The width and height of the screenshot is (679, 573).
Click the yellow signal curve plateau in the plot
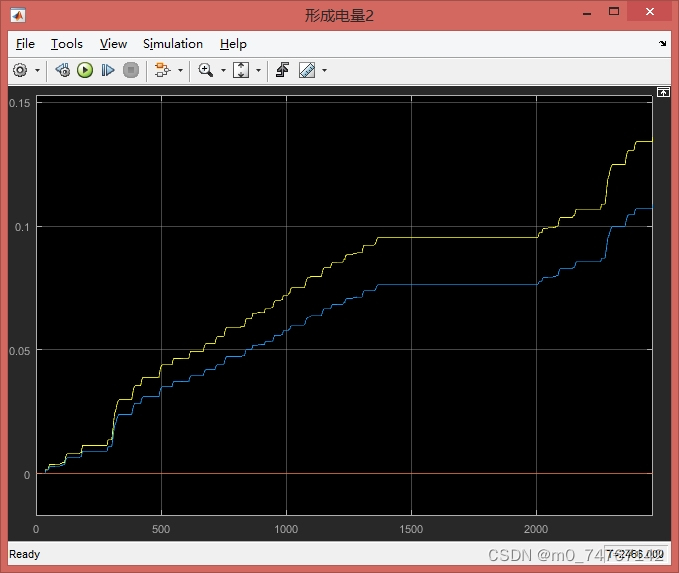(x=457, y=237)
